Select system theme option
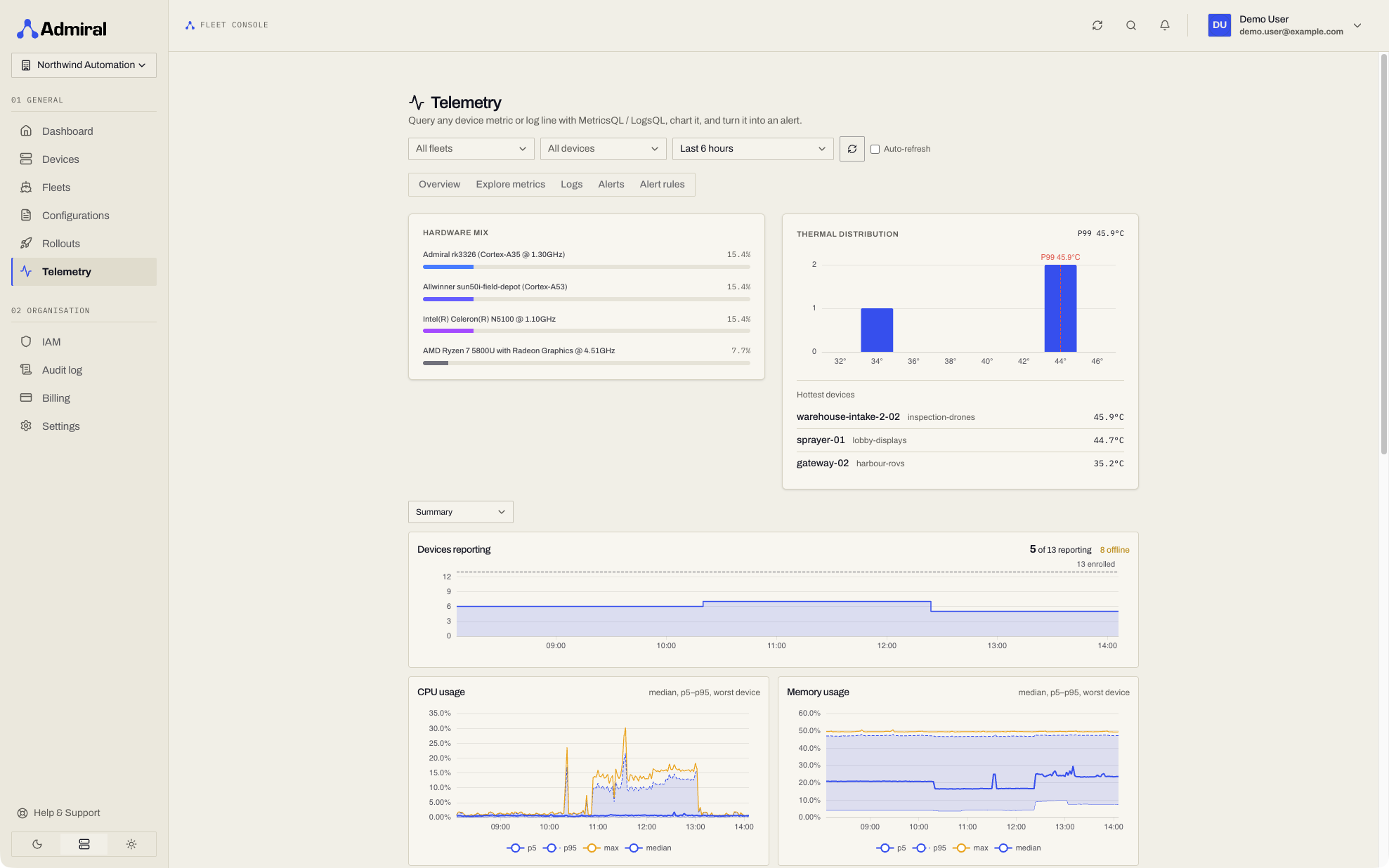This screenshot has width=1389, height=868. click(x=84, y=844)
